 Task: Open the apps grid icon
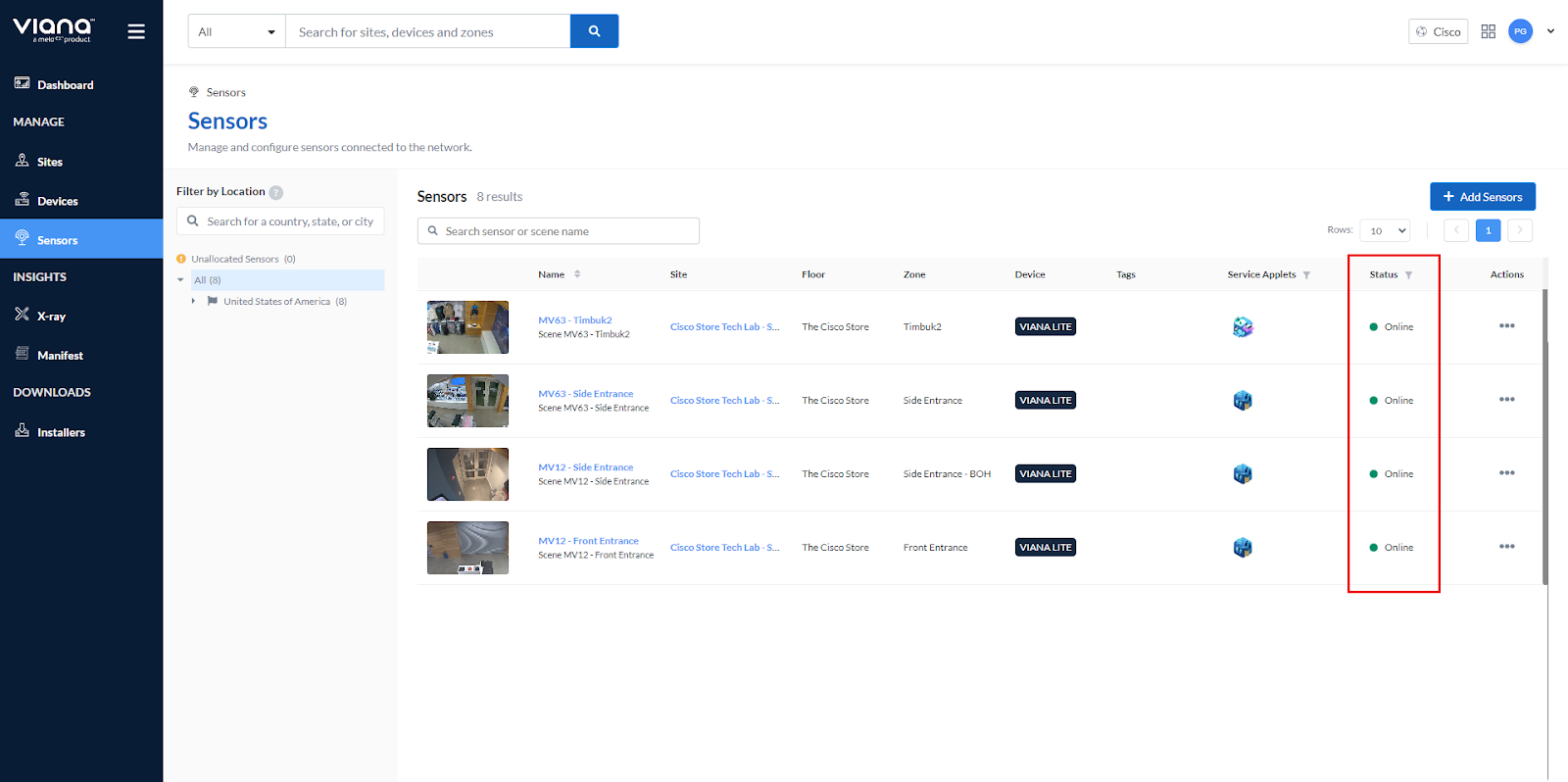coord(1488,31)
